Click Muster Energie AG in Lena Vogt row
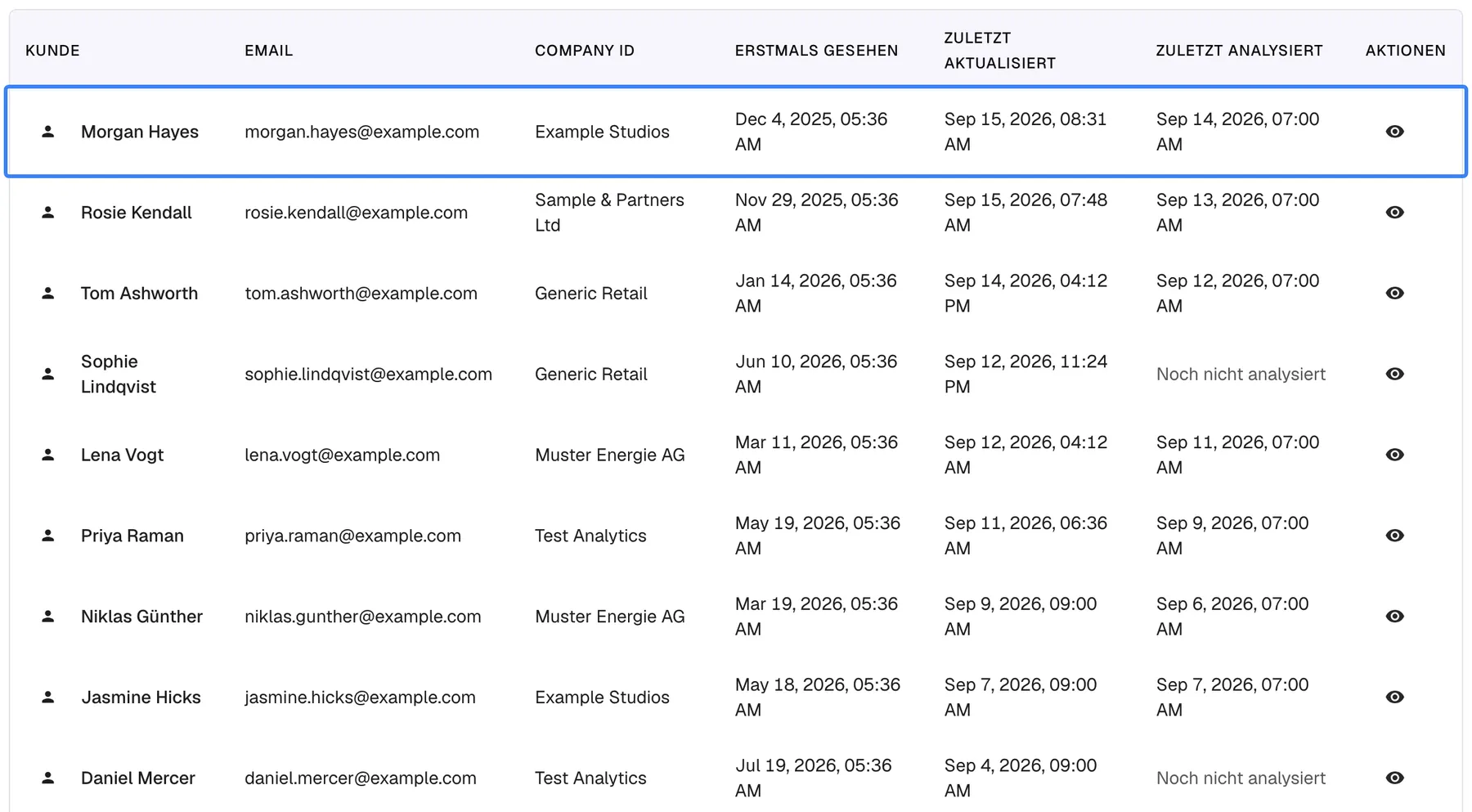1472x812 pixels. click(x=609, y=455)
